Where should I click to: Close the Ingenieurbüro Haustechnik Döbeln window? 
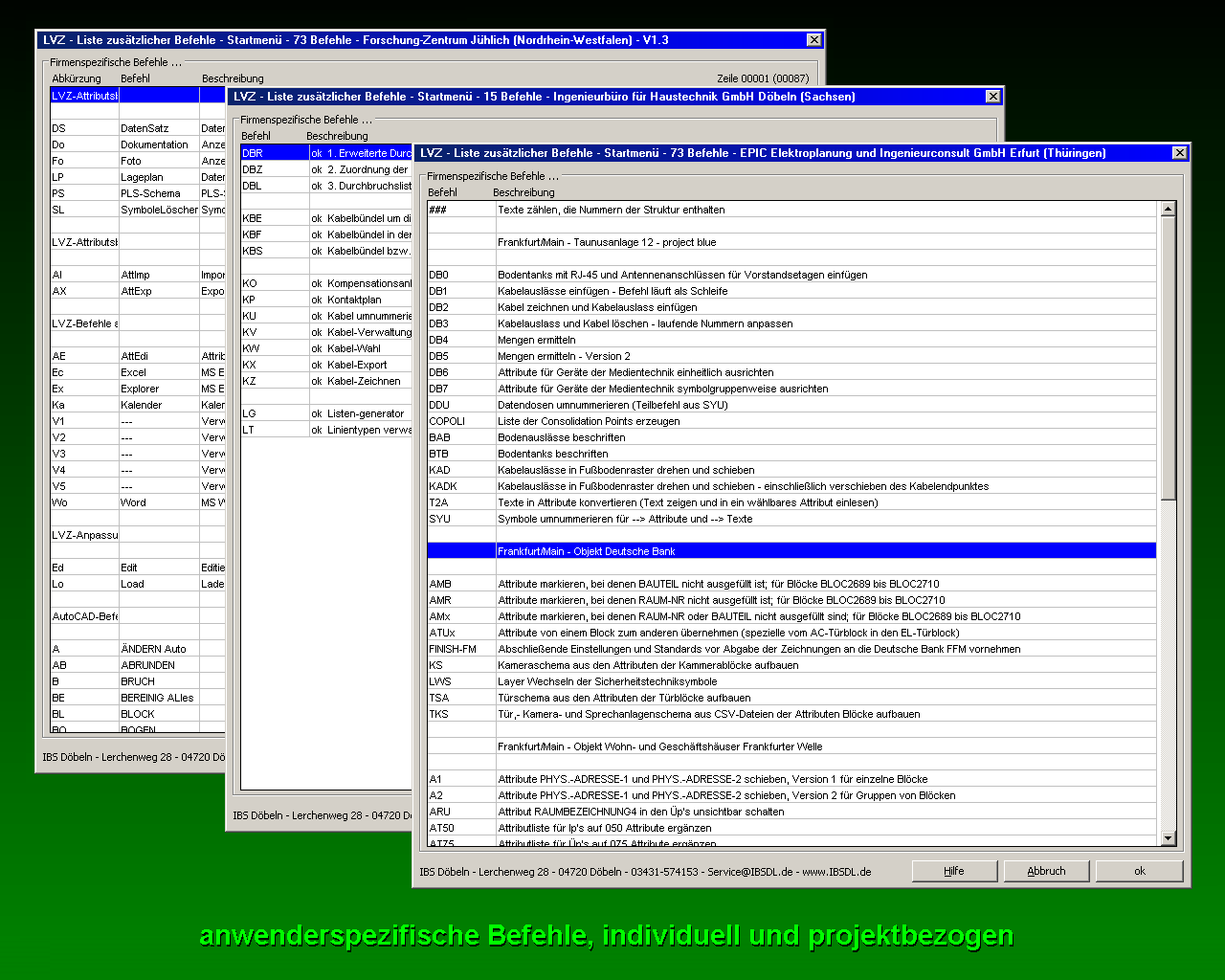(x=992, y=97)
